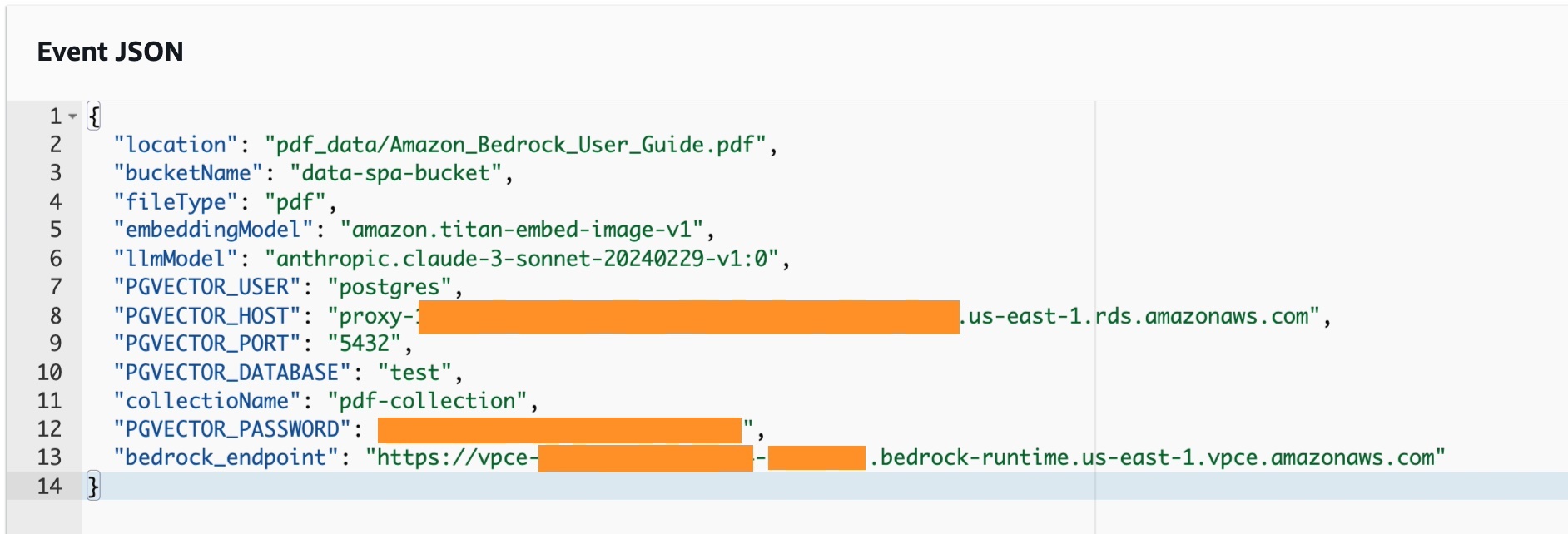This screenshot has height=534, width=1568.
Task: Click line number 5 in the gutter
Action: tap(55, 230)
